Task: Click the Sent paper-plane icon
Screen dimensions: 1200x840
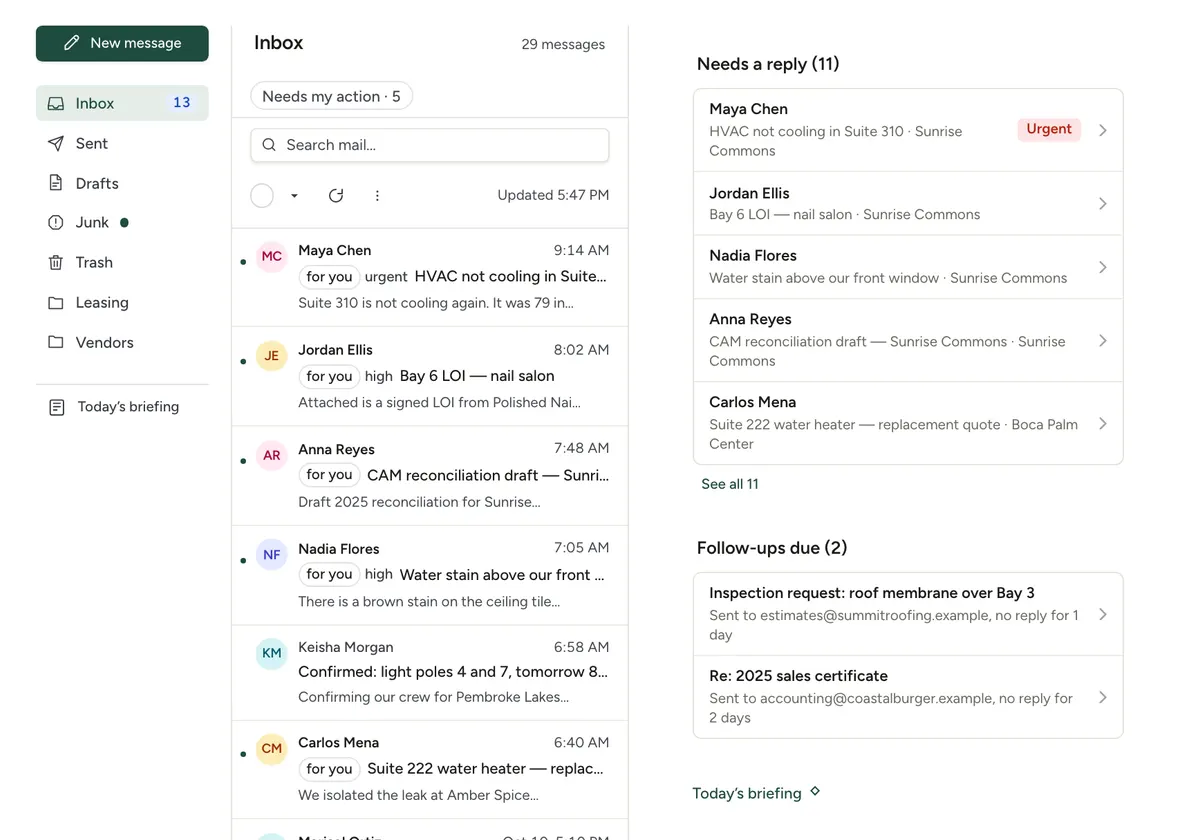Action: (56, 143)
